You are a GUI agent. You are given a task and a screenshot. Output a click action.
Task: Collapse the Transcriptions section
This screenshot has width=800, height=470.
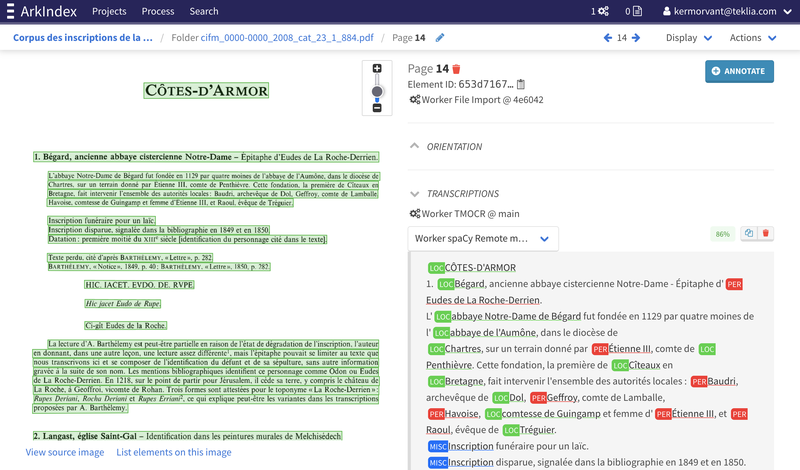454,194
